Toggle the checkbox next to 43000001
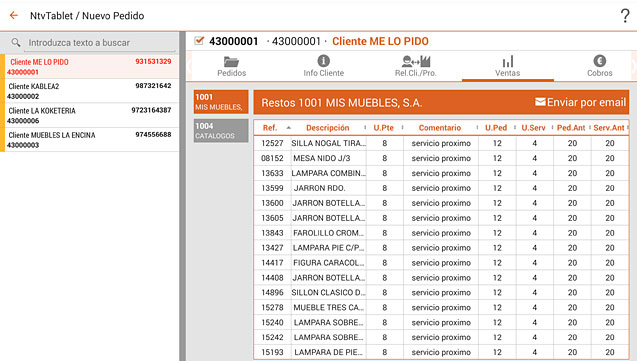The height and width of the screenshot is (361, 637). pyautogui.click(x=199, y=41)
